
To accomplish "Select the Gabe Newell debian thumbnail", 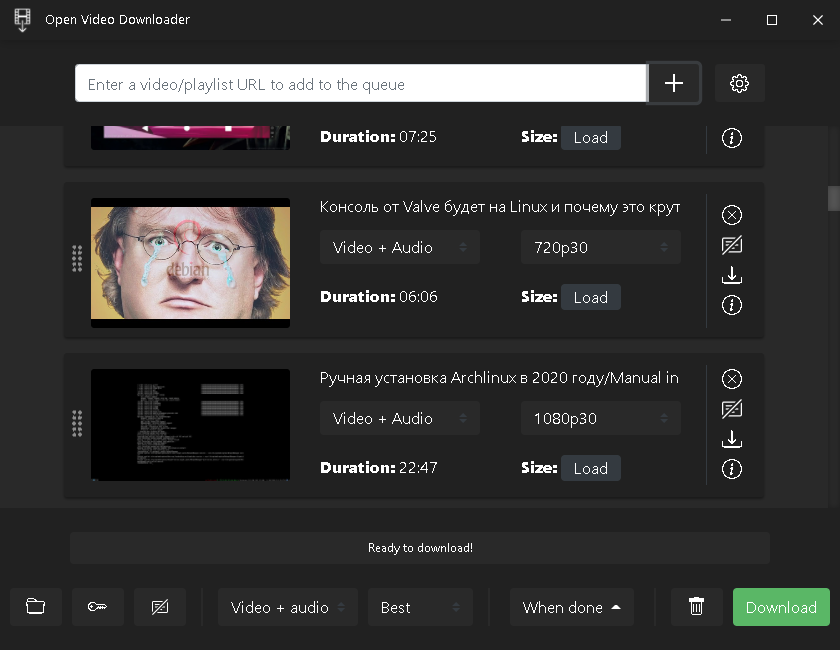I will (190, 263).
